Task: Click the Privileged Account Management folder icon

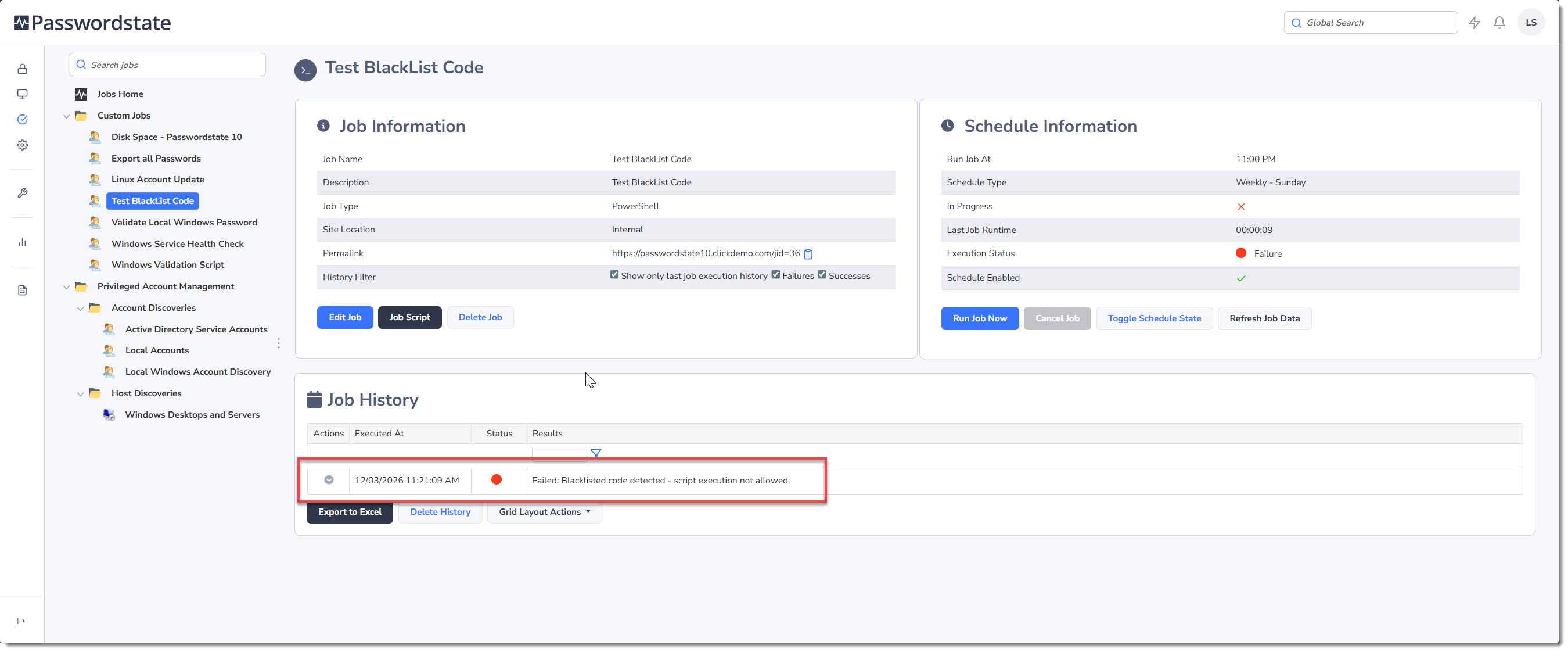Action: [81, 286]
